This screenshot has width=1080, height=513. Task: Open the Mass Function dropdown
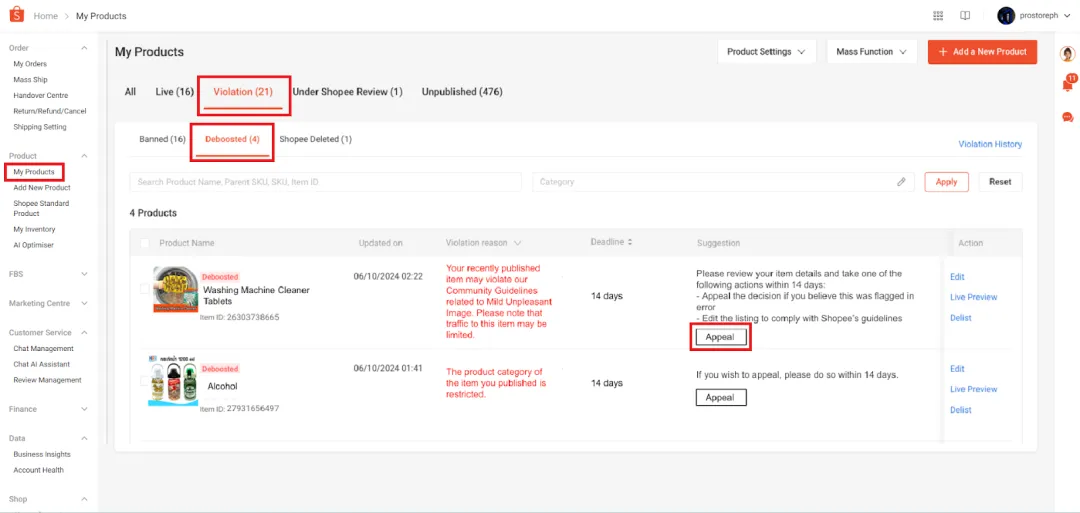pos(871,52)
